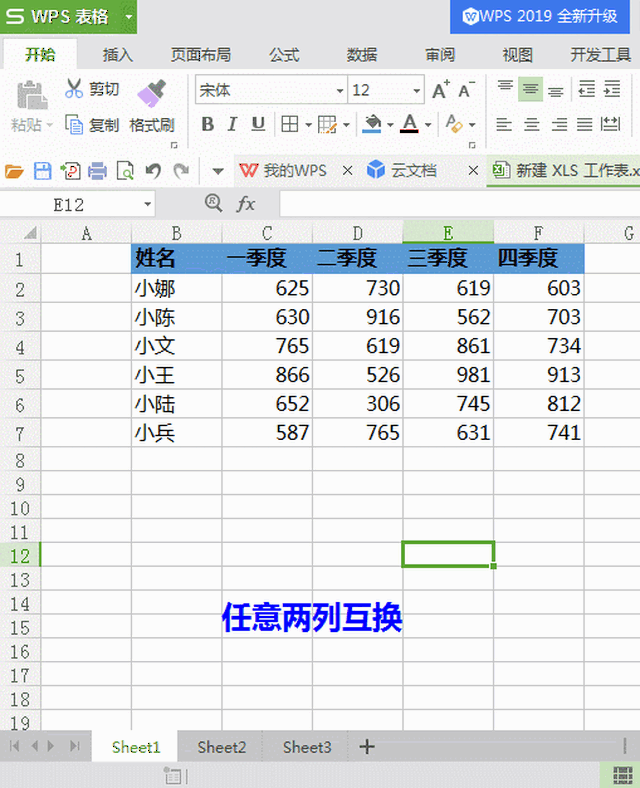Switch to Sheet2 tab
640x788 pixels.
tap(222, 747)
